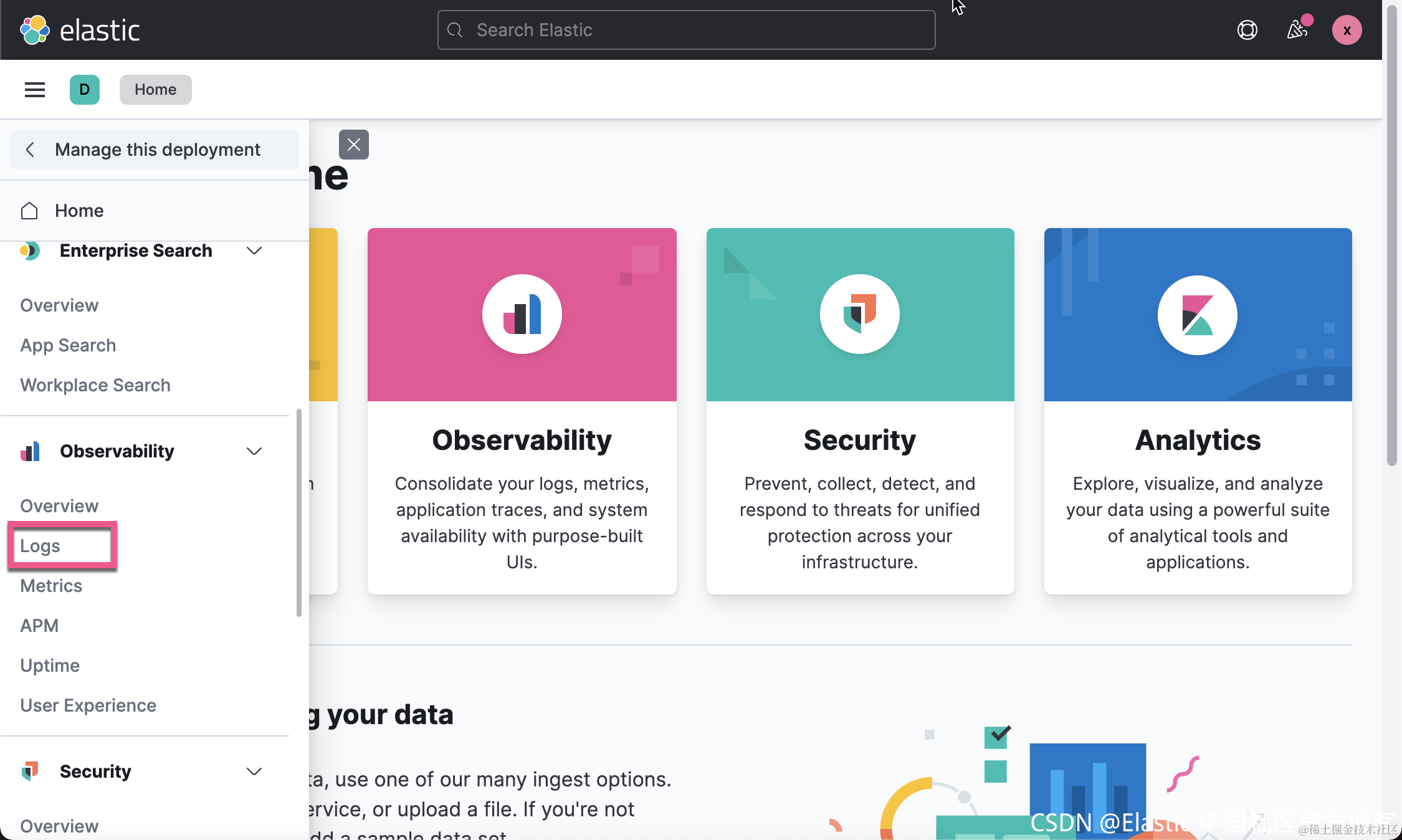The height and width of the screenshot is (840, 1402).
Task: Toggle the hamburger navigation menu
Action: (x=35, y=90)
